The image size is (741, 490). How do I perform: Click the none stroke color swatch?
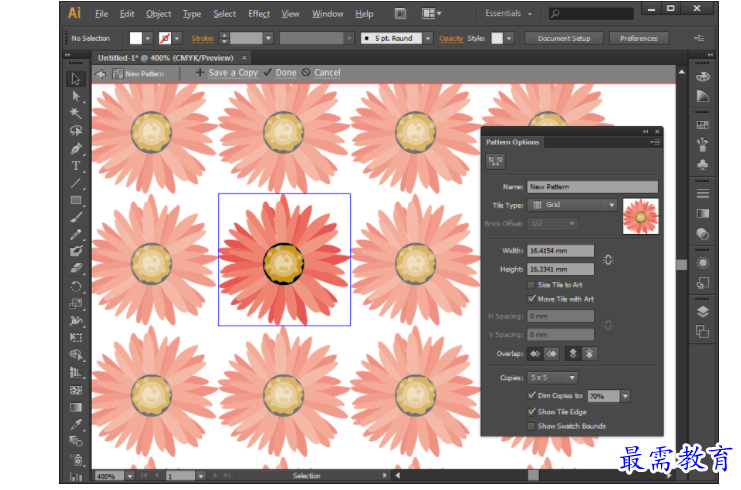165,38
